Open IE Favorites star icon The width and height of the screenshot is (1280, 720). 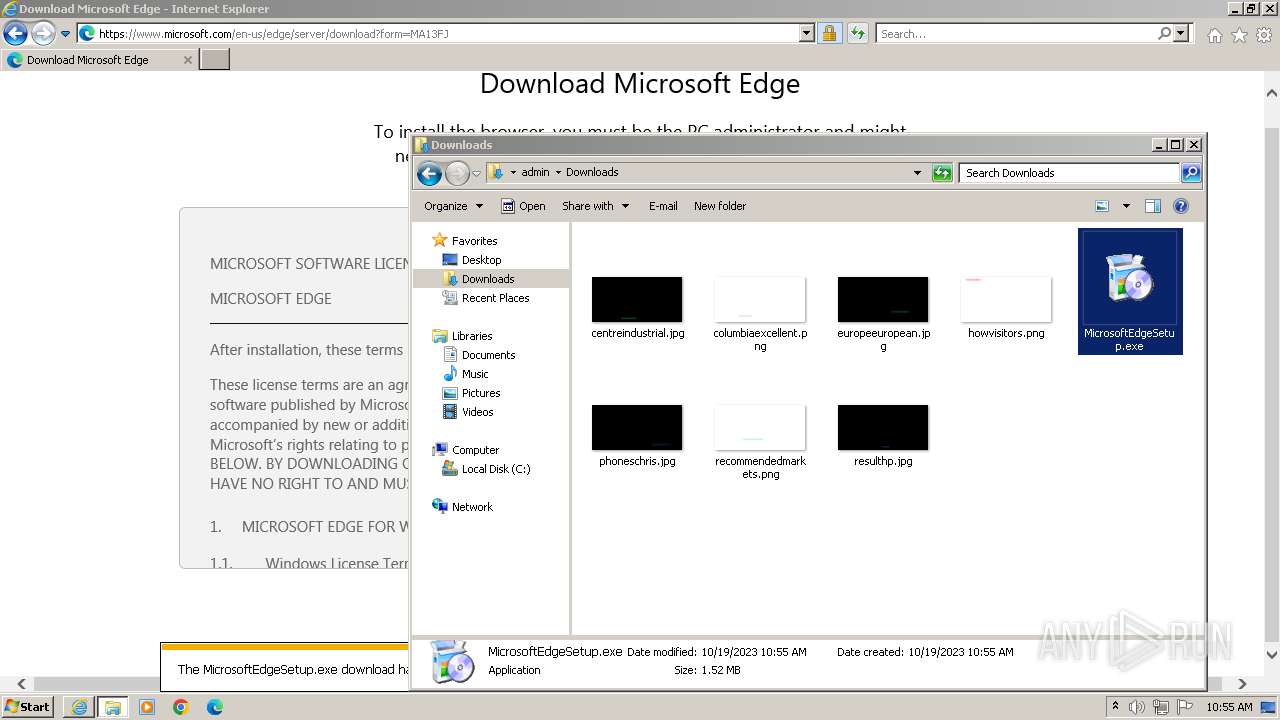coord(1239,35)
